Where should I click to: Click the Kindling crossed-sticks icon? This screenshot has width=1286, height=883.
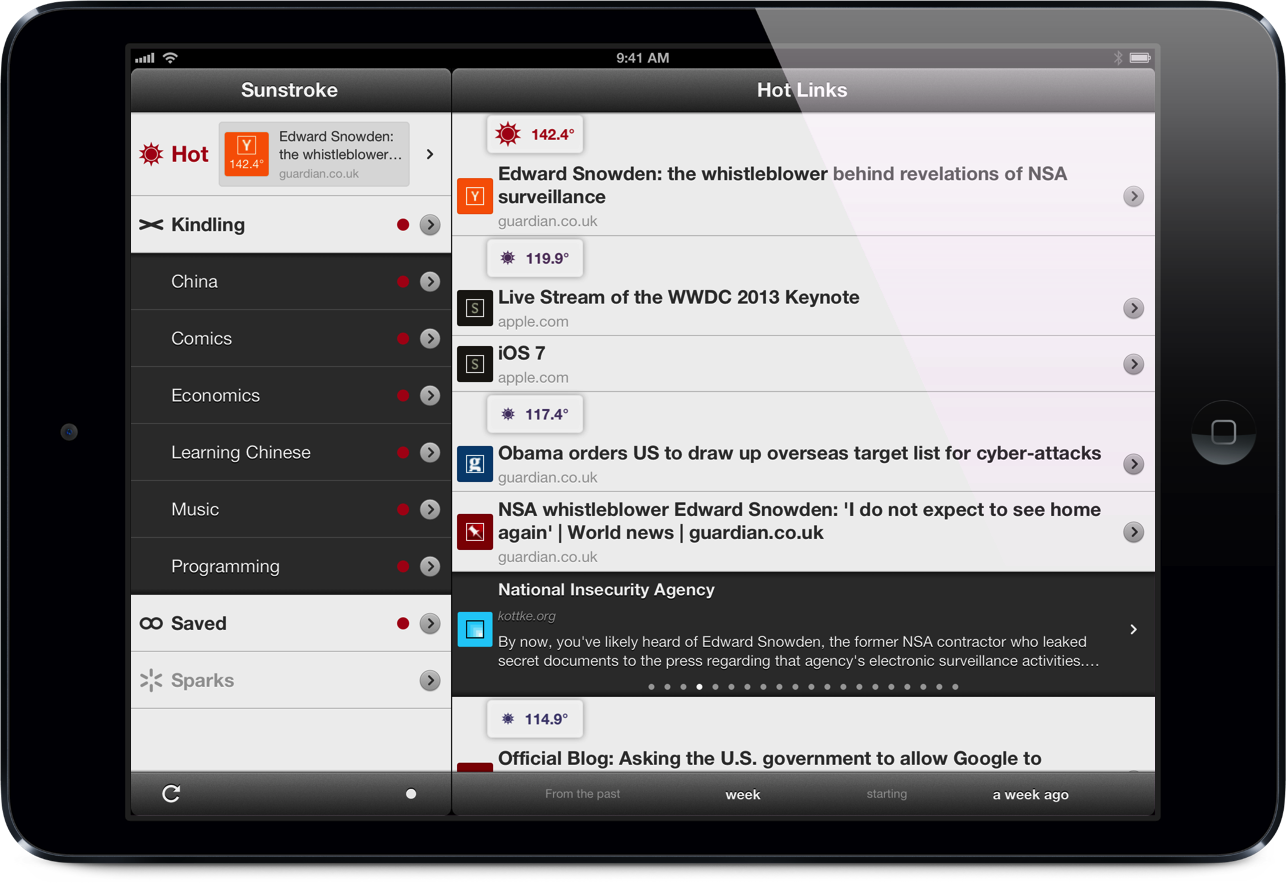[151, 225]
